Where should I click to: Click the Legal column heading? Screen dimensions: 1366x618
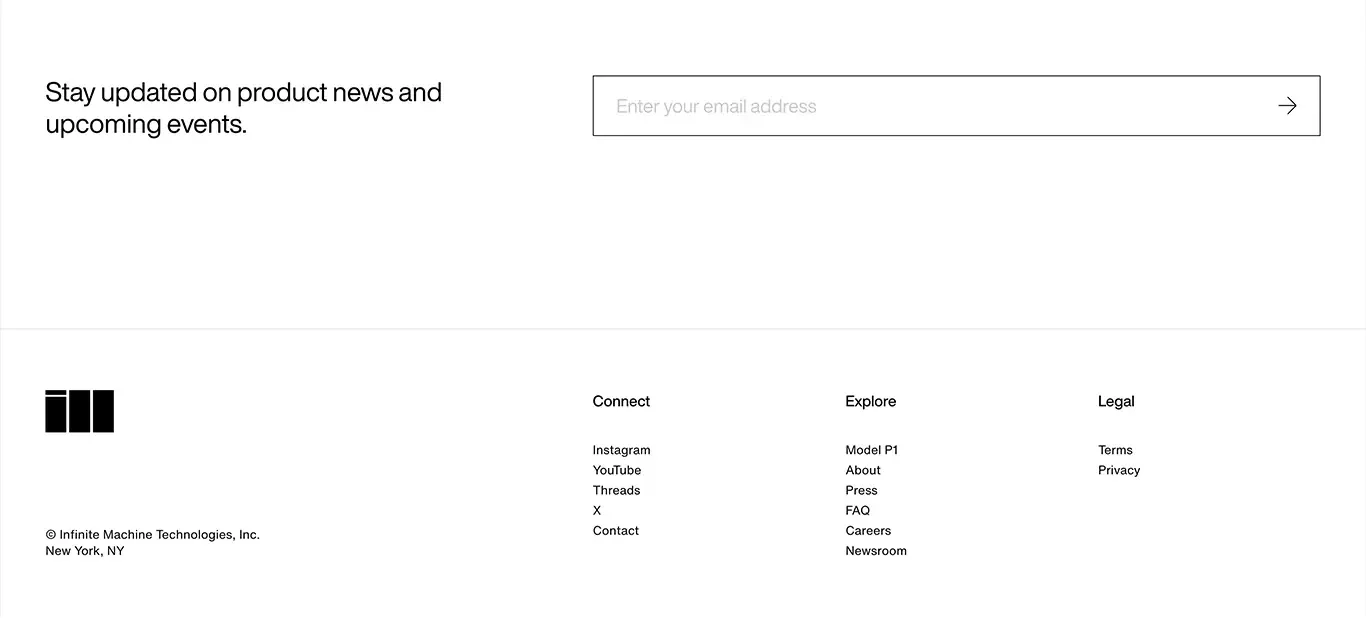(x=1116, y=401)
